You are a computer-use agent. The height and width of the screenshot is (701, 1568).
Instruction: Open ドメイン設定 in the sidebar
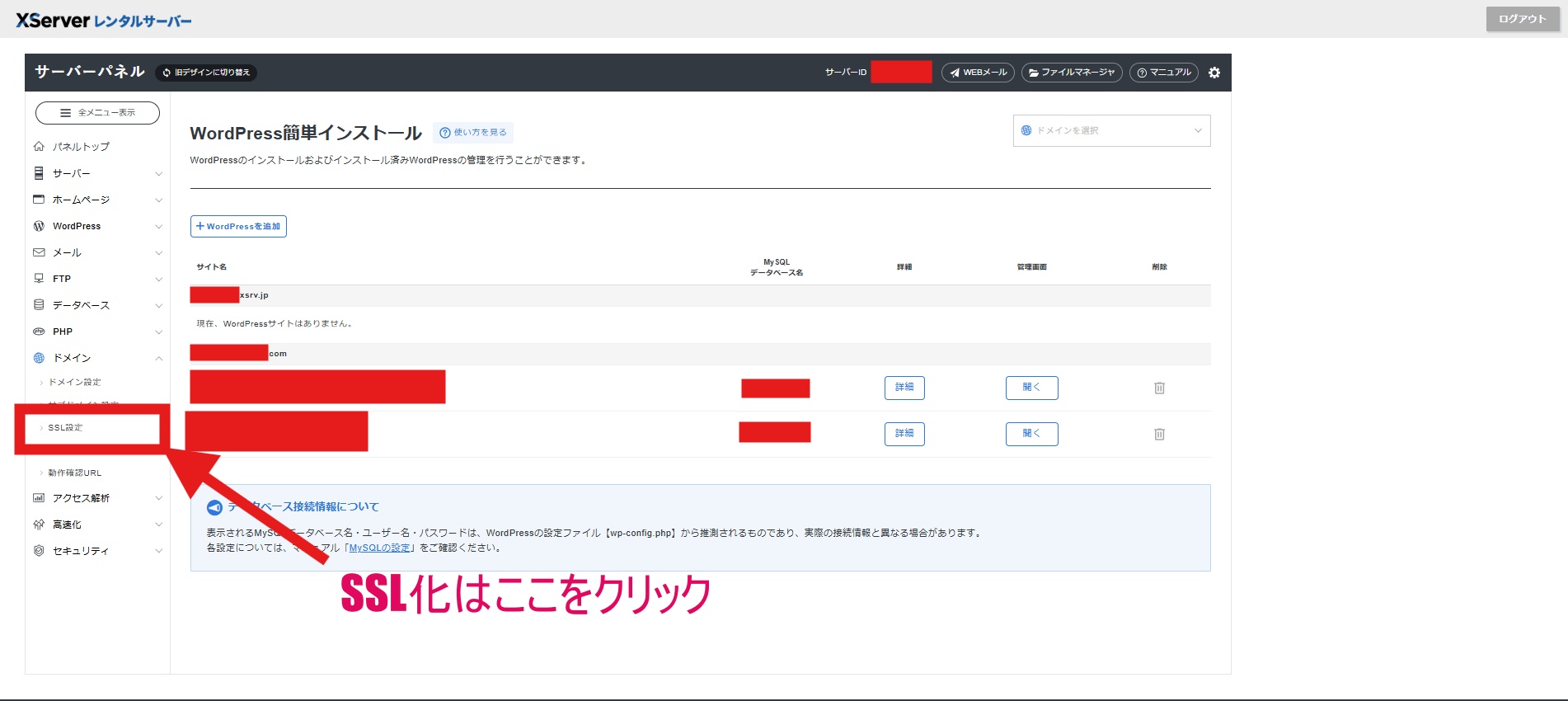[74, 383]
